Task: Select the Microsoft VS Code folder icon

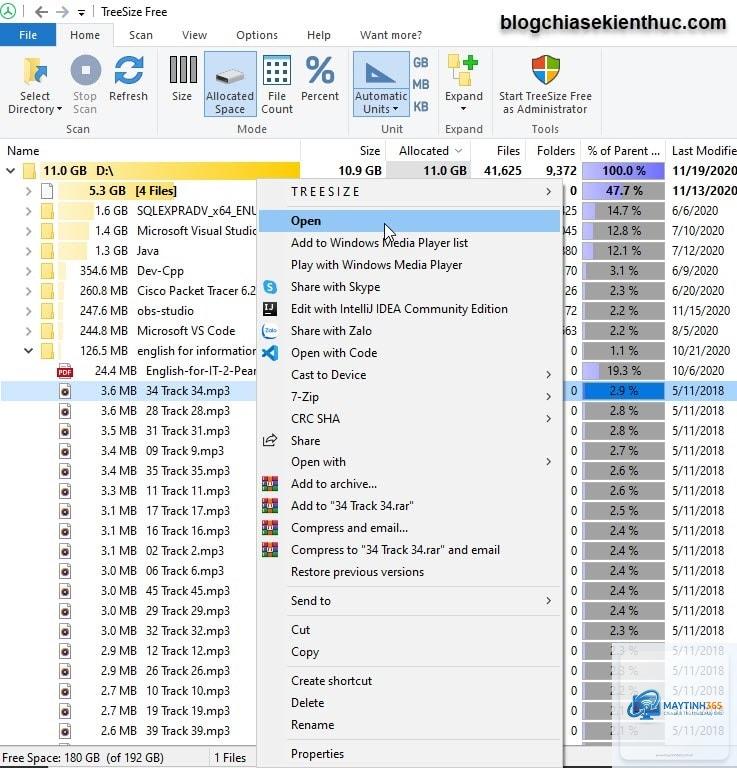Action: [x=47, y=331]
